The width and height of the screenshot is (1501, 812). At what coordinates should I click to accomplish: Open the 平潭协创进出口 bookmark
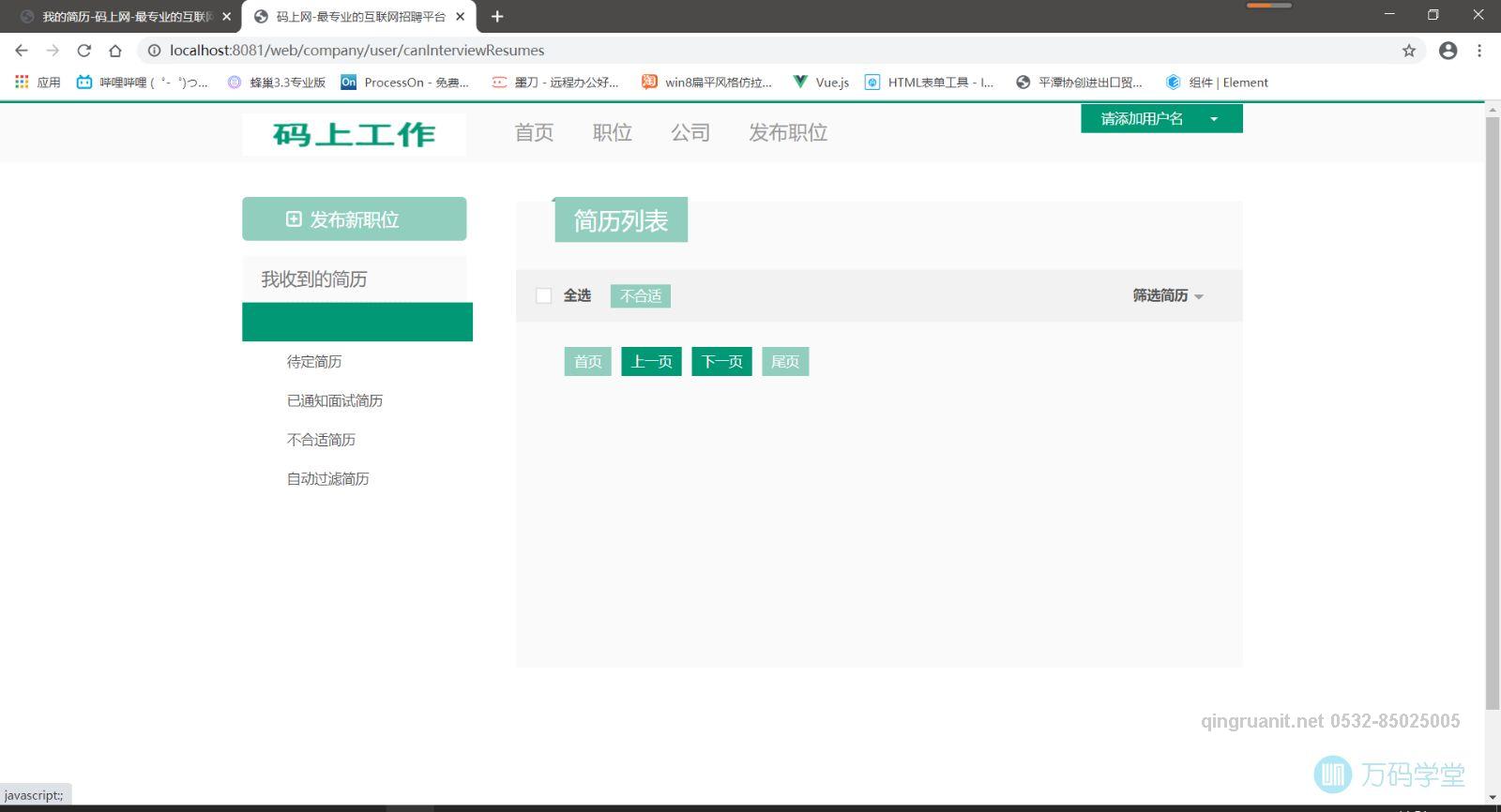(x=1079, y=83)
